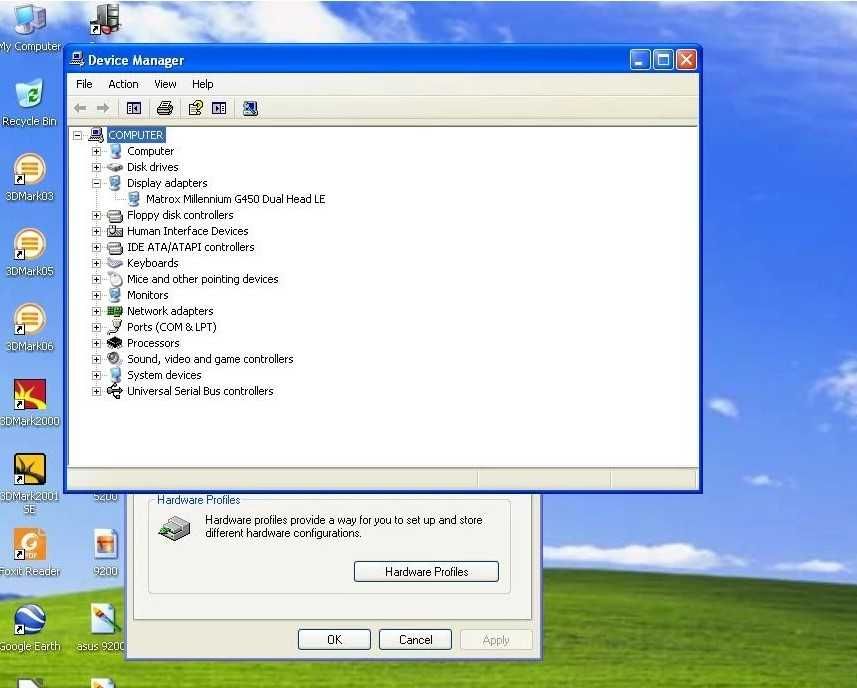Collapse the COMPUTER root node

[78, 135]
